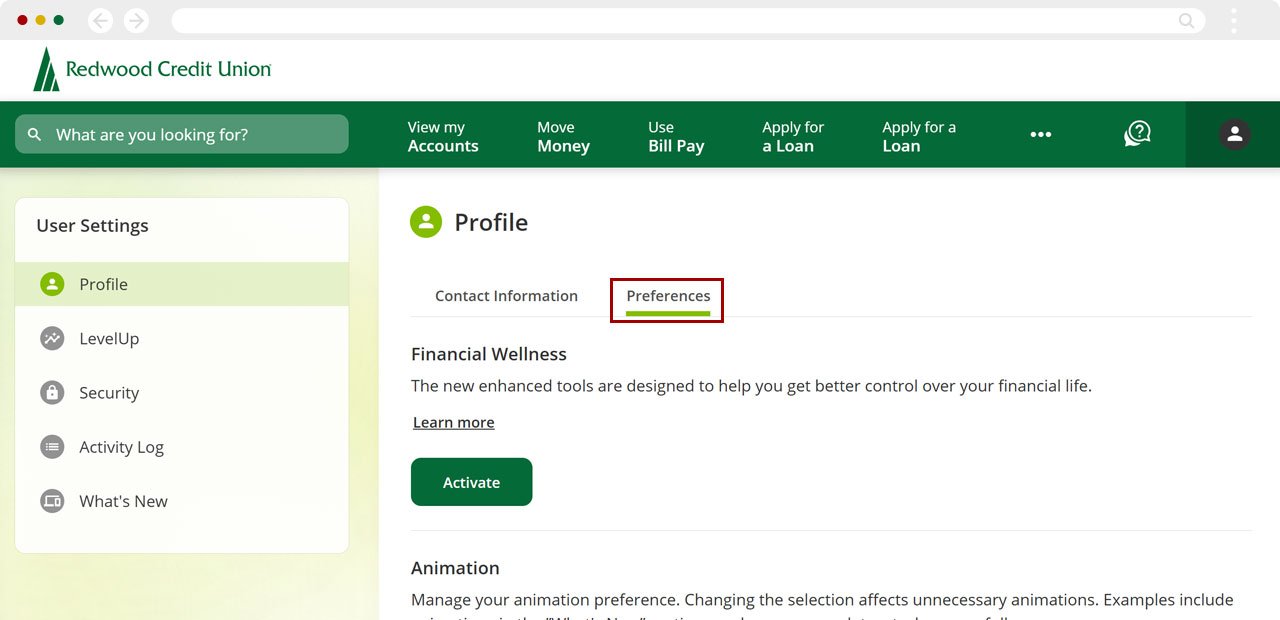Switch to the Contact Information tab
Viewport: 1280px width, 620px height.
506,295
